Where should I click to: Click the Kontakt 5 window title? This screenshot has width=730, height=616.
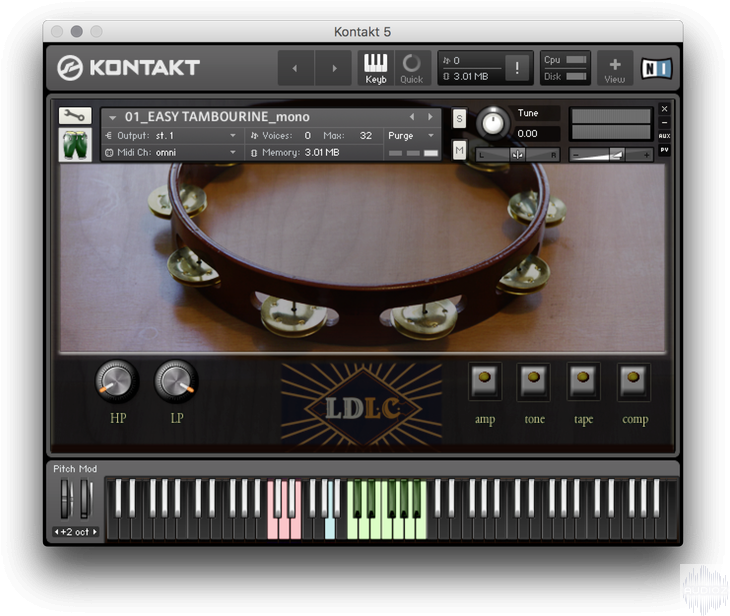pyautogui.click(x=362, y=32)
